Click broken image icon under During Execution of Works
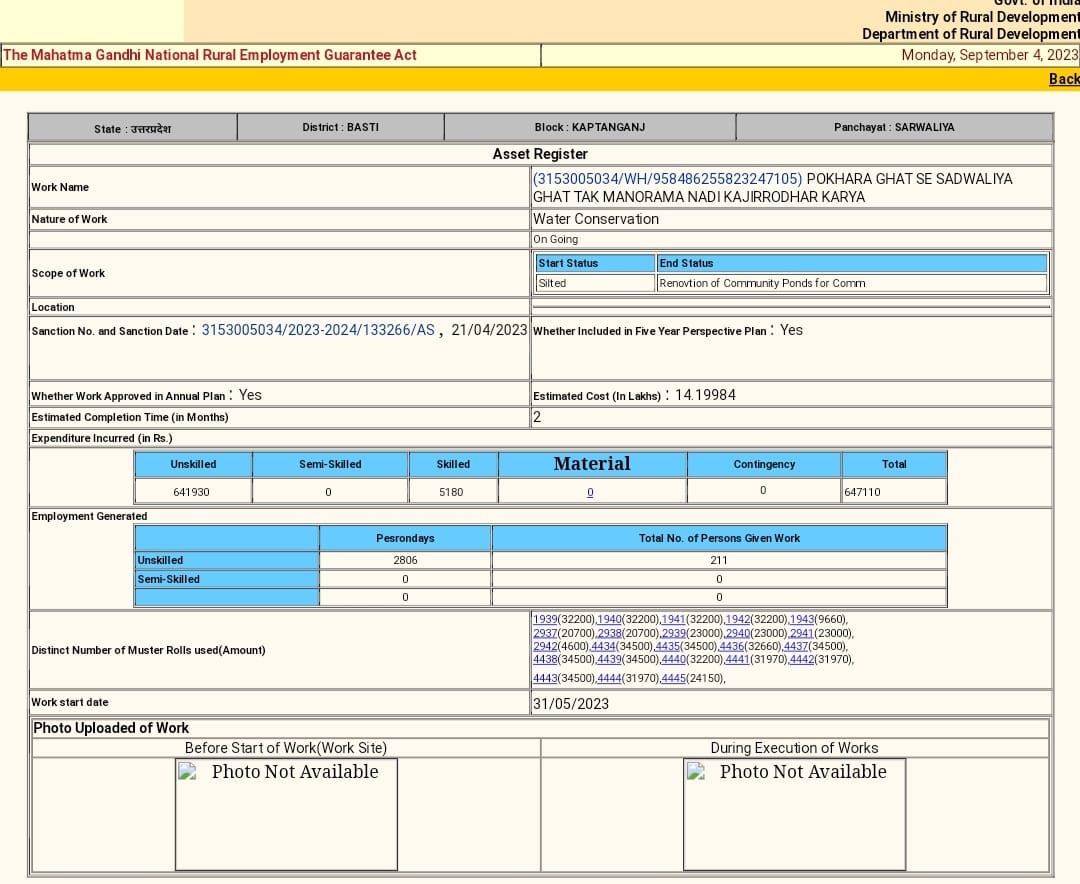1080x884 pixels. point(696,771)
